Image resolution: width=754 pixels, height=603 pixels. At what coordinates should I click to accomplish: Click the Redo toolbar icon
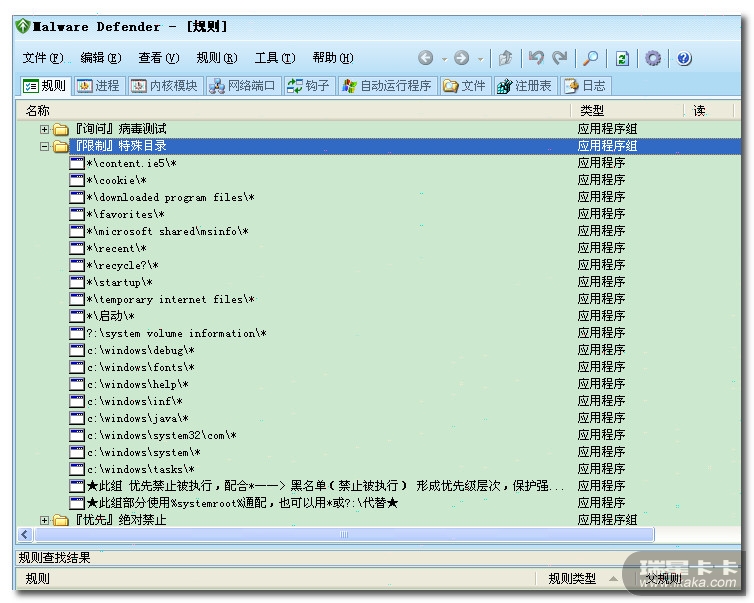(559, 58)
